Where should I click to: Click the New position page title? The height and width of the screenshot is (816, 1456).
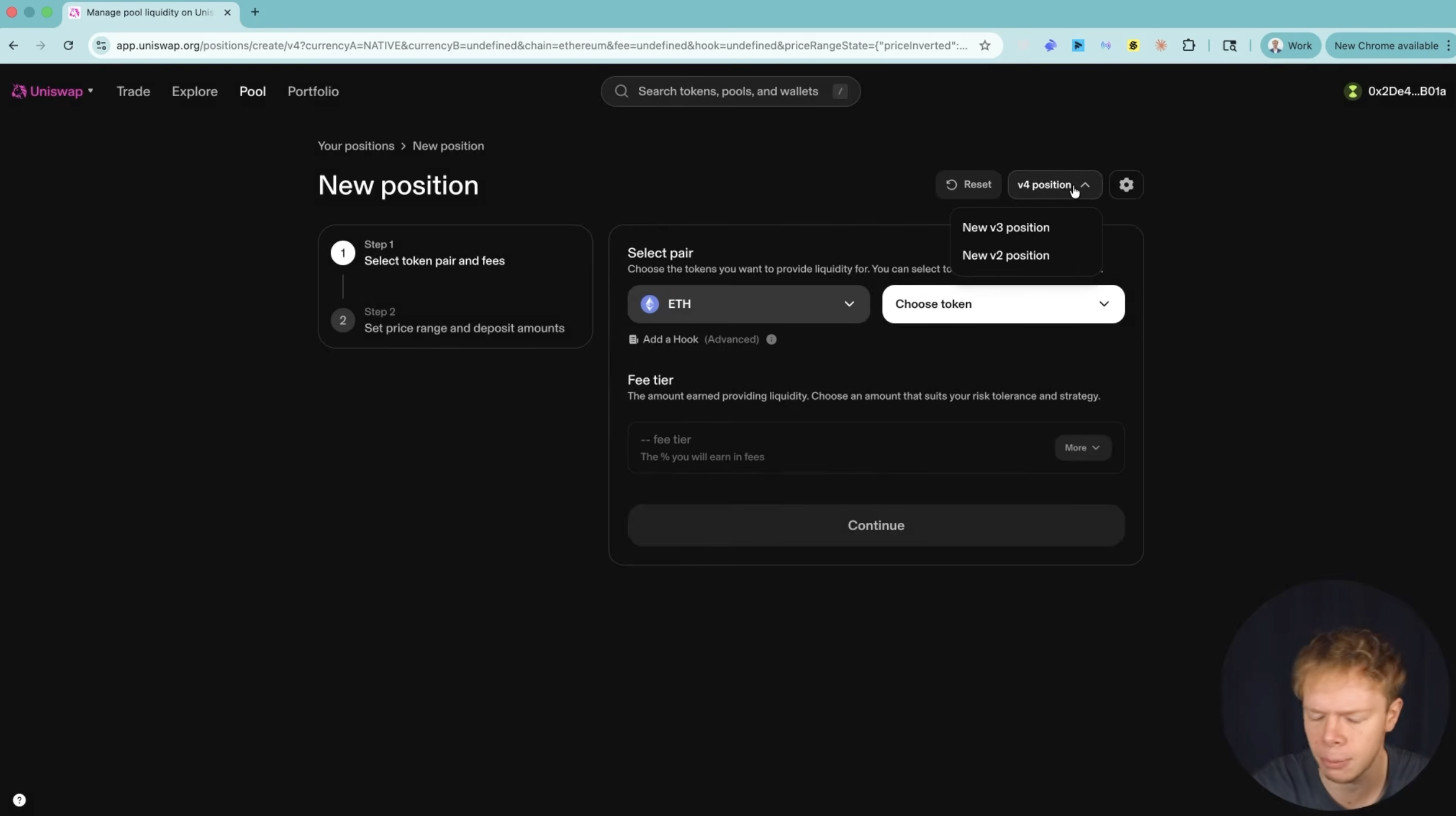click(398, 186)
